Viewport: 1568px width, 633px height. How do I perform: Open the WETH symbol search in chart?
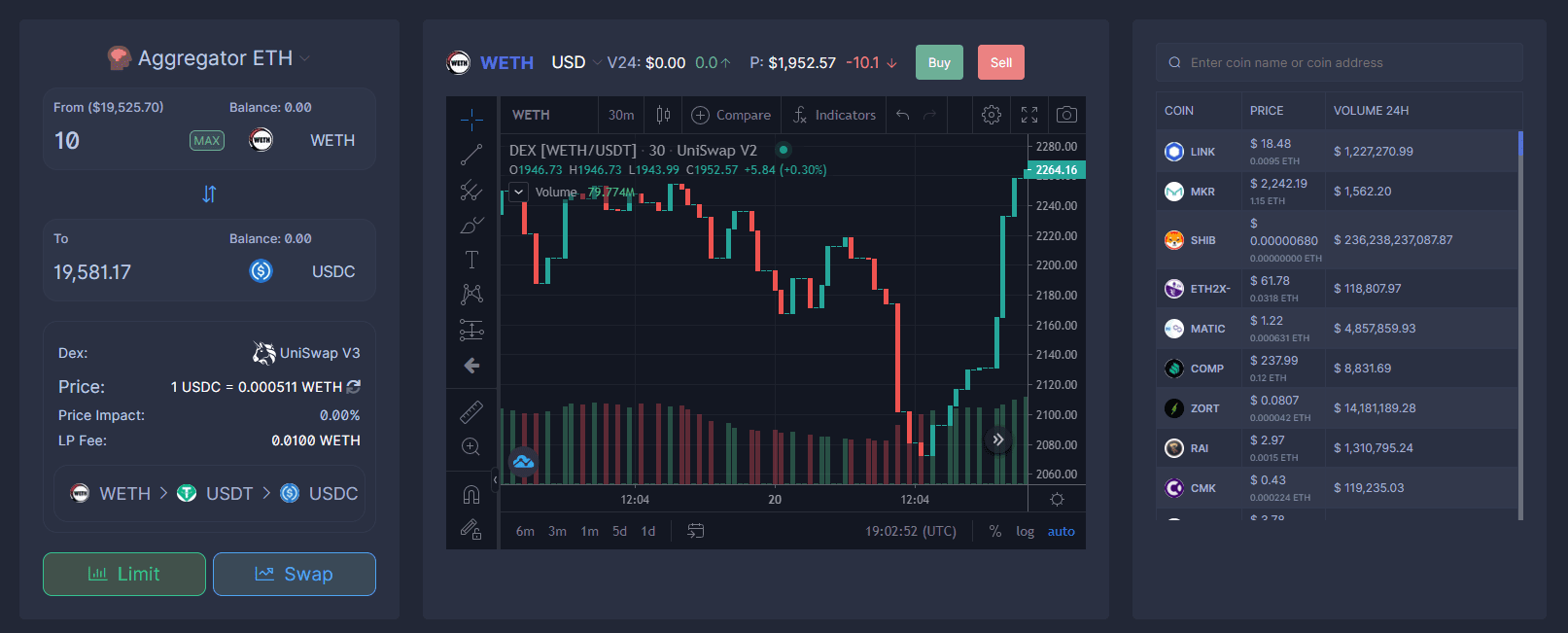pos(531,115)
